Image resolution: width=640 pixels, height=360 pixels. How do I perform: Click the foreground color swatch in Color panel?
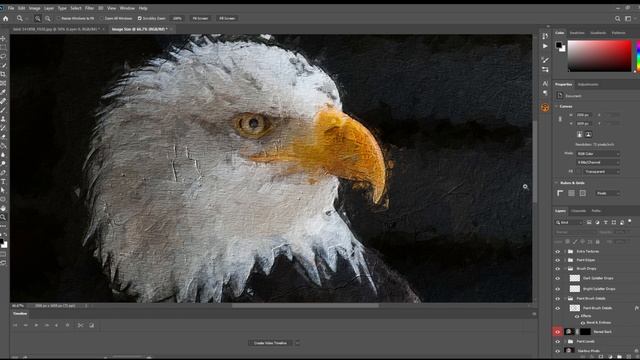(x=558, y=45)
